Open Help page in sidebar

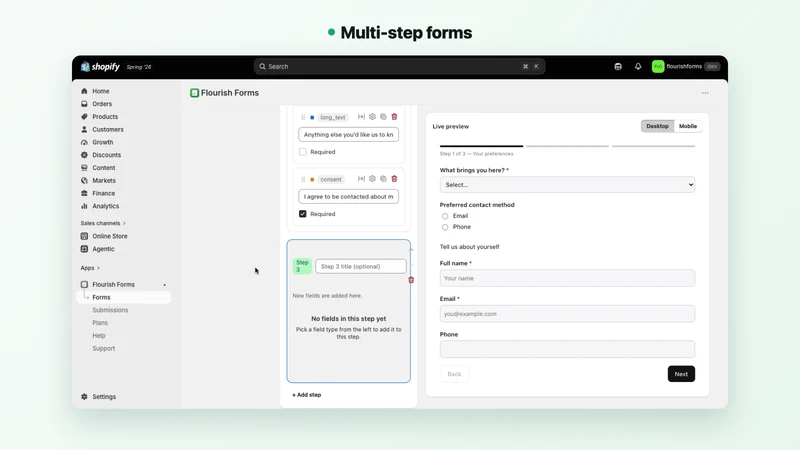click(x=99, y=335)
